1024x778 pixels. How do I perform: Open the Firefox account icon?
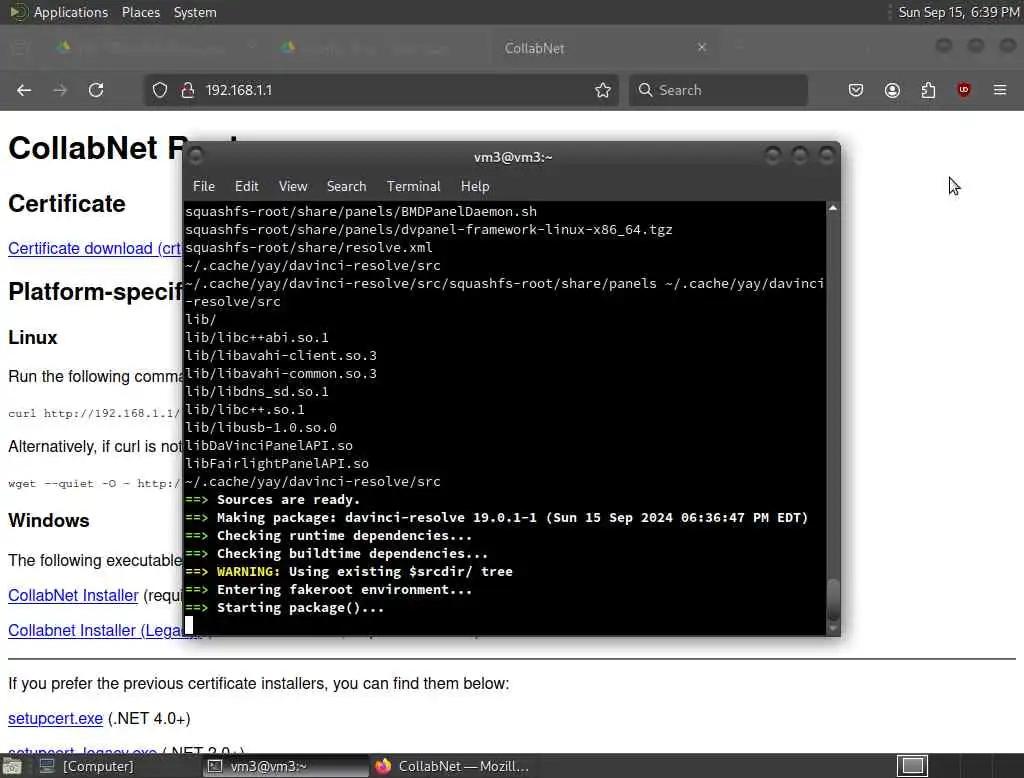(x=892, y=90)
